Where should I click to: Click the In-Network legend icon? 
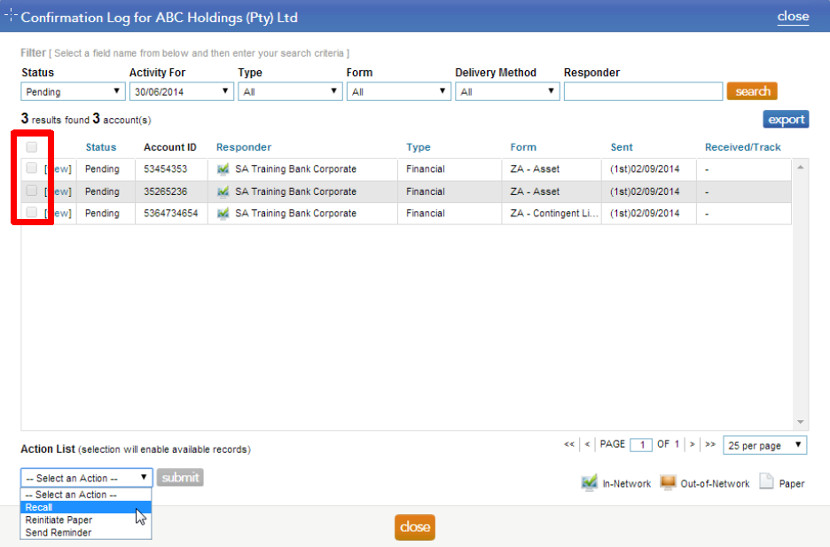[589, 483]
